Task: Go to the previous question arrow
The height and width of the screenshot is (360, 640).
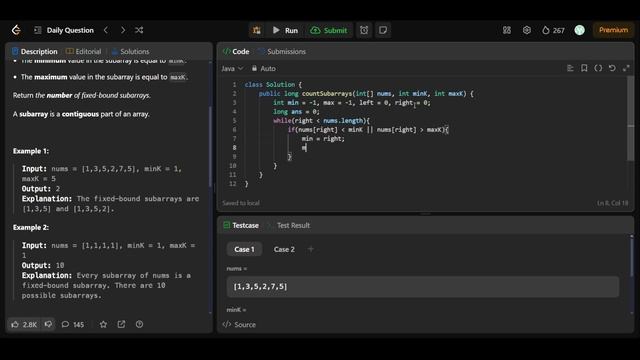Action: click(x=106, y=30)
